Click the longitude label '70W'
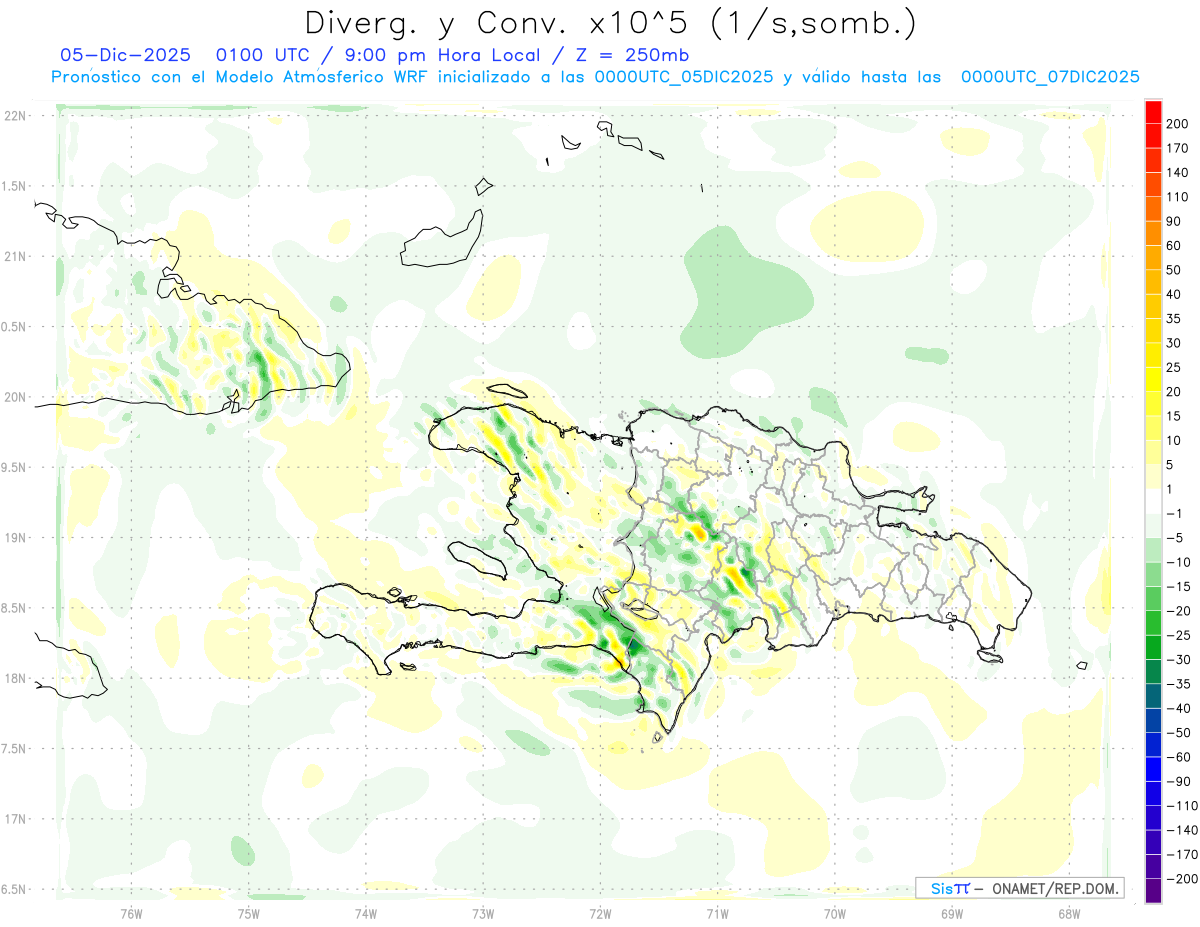 click(835, 913)
